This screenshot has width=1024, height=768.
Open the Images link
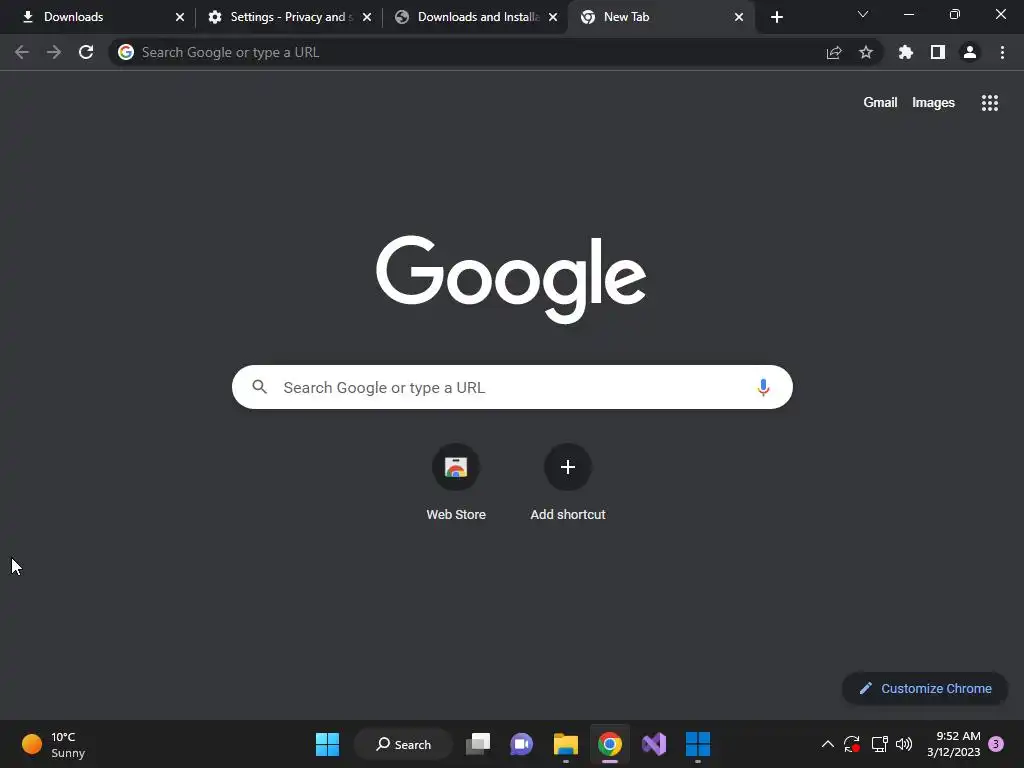[933, 103]
